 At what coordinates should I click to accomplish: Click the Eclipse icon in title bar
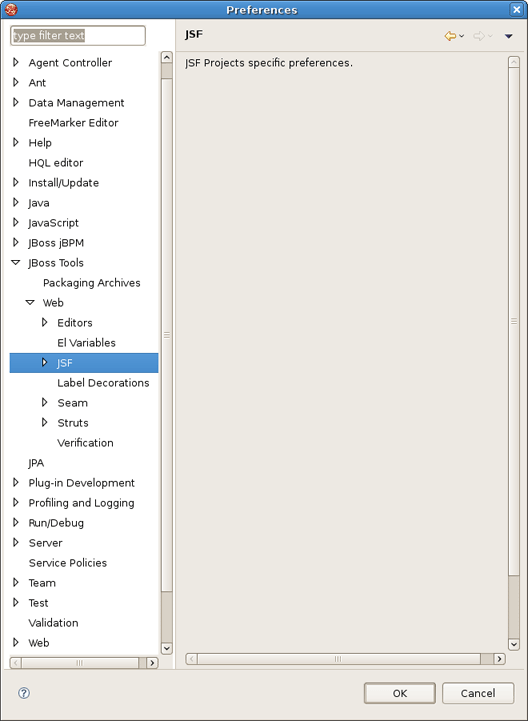click(11, 9)
